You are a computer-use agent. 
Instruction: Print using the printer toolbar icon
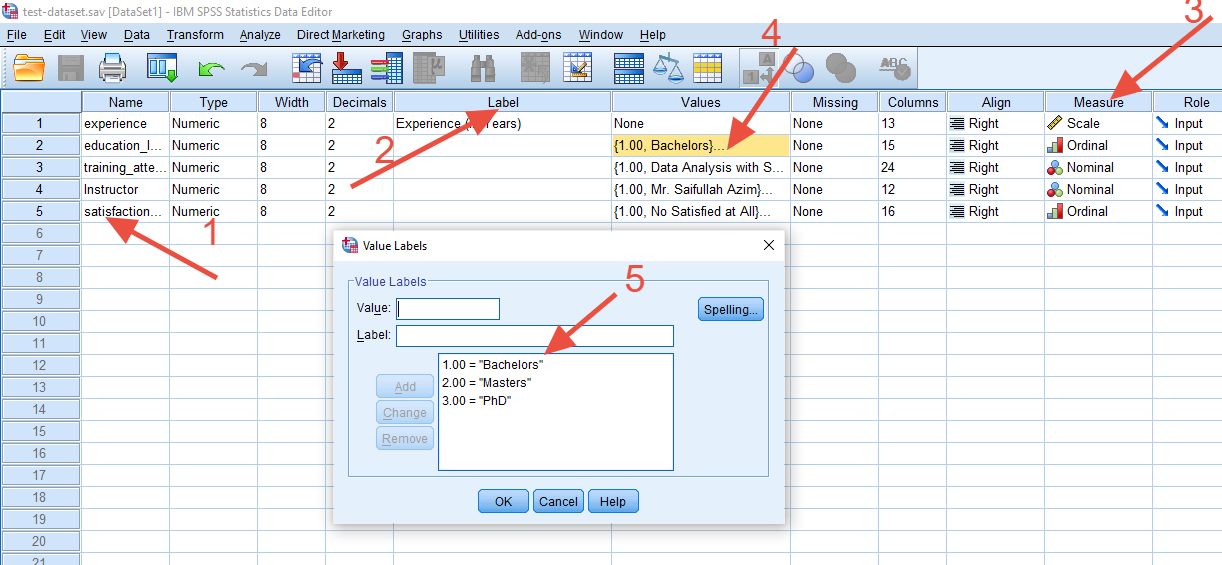[113, 68]
